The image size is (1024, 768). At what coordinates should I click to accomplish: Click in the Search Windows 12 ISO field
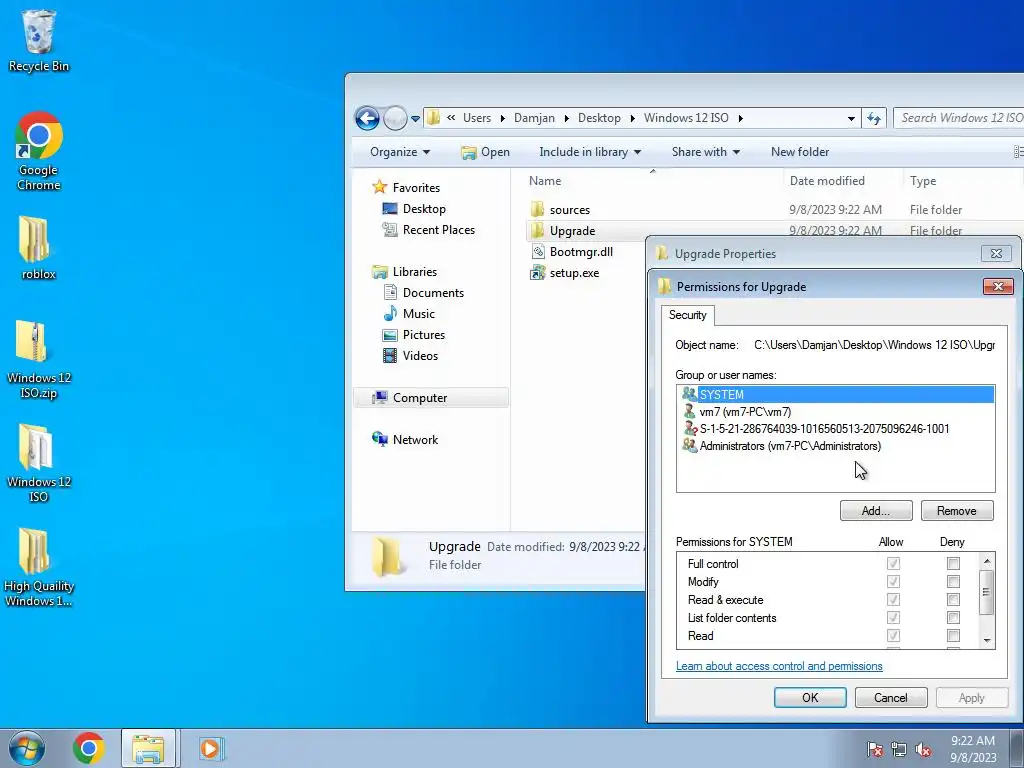pos(959,118)
